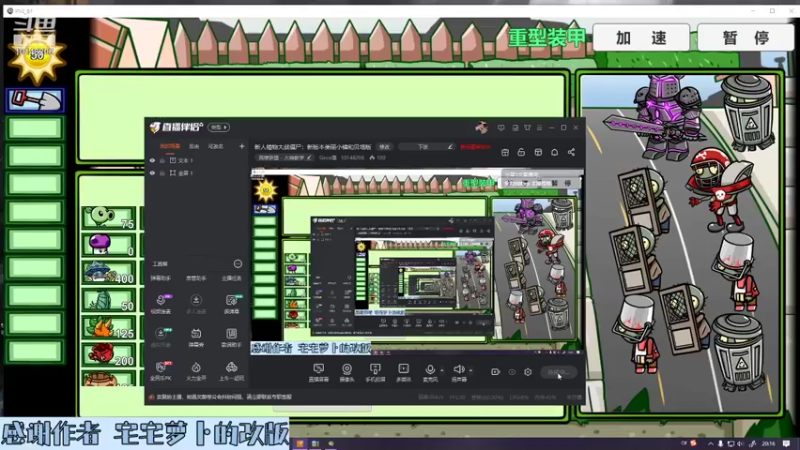Switch to the first orange scene tab
800x450 pixels.
point(170,146)
